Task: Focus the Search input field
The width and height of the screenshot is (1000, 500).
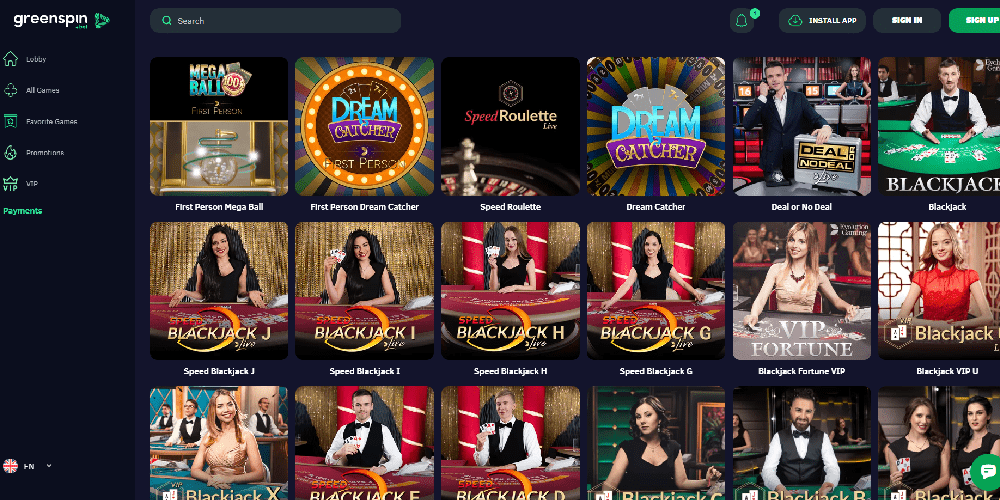Action: point(276,20)
